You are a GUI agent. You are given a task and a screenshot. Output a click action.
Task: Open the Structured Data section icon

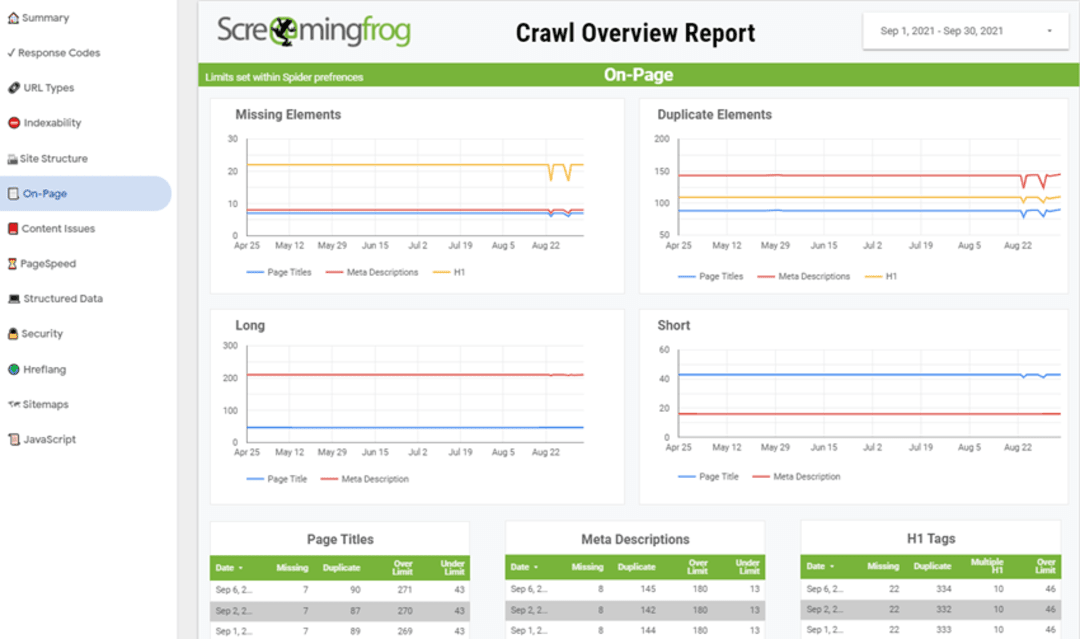tap(11, 298)
